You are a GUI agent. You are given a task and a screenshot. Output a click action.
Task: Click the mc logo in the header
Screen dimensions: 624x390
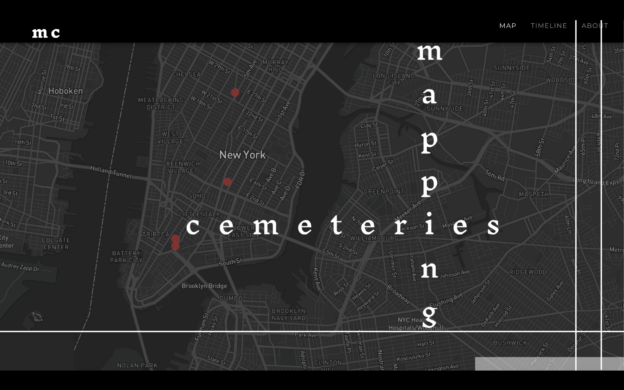(46, 32)
